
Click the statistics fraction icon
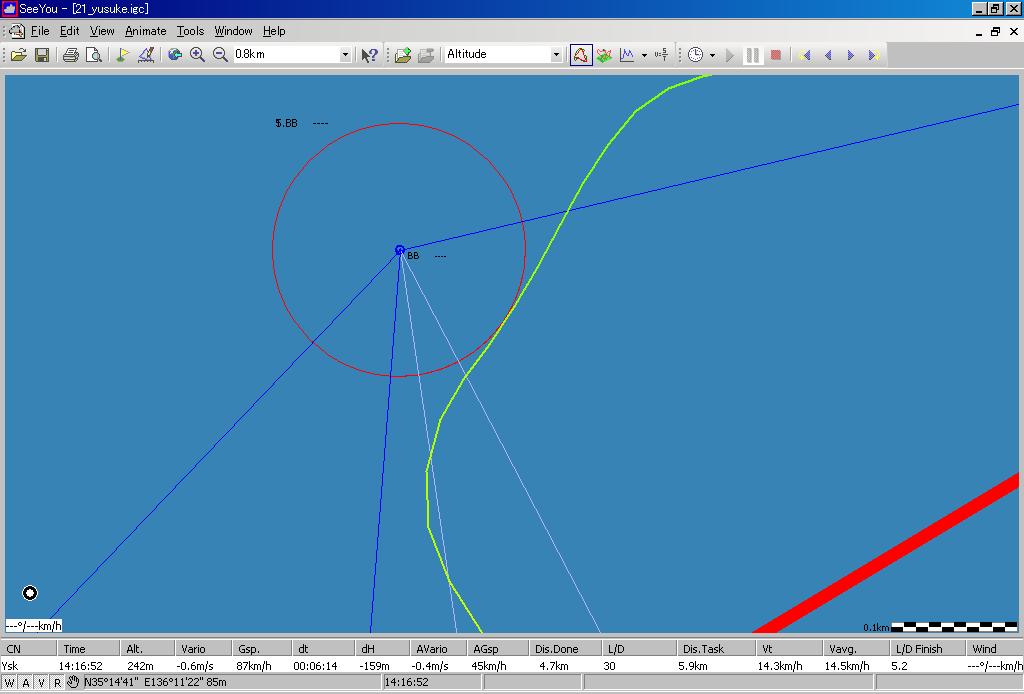coord(661,55)
